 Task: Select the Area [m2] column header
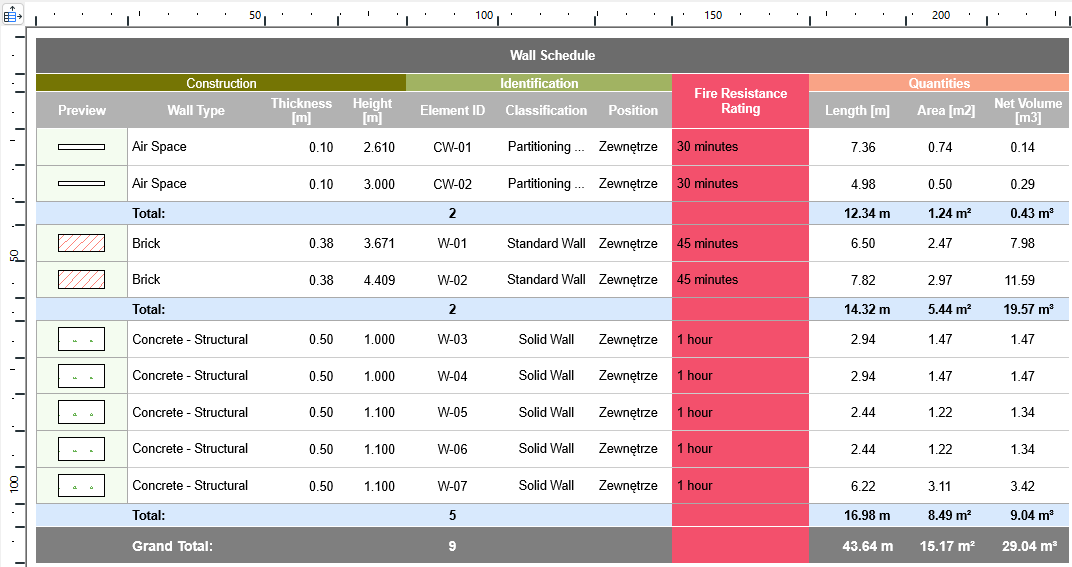[x=946, y=110]
